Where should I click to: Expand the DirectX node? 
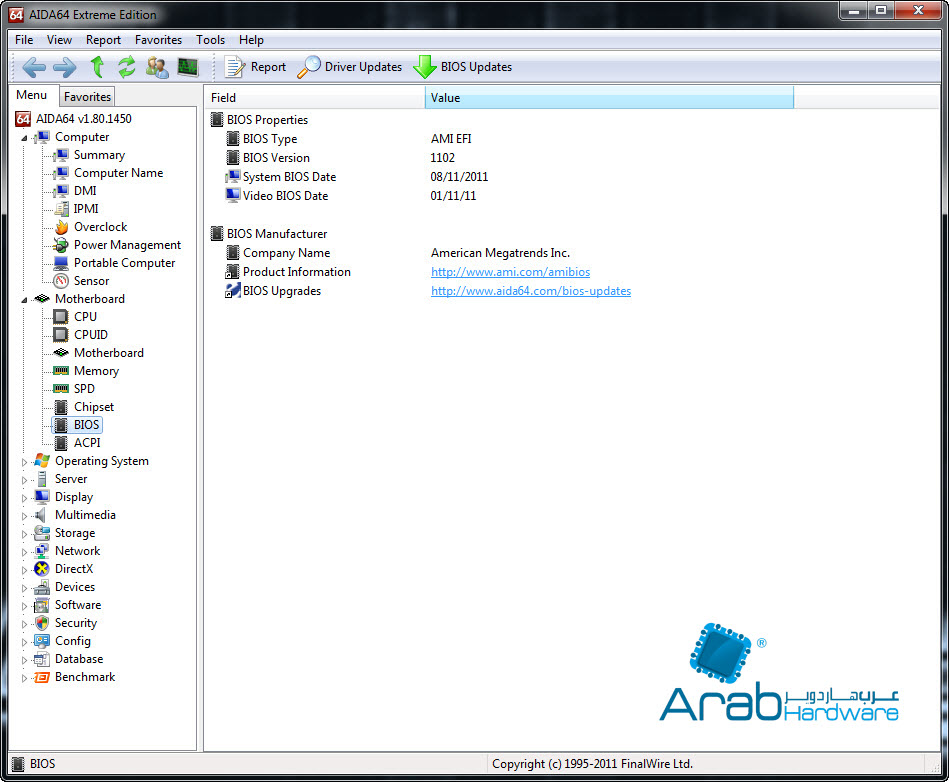[24, 570]
